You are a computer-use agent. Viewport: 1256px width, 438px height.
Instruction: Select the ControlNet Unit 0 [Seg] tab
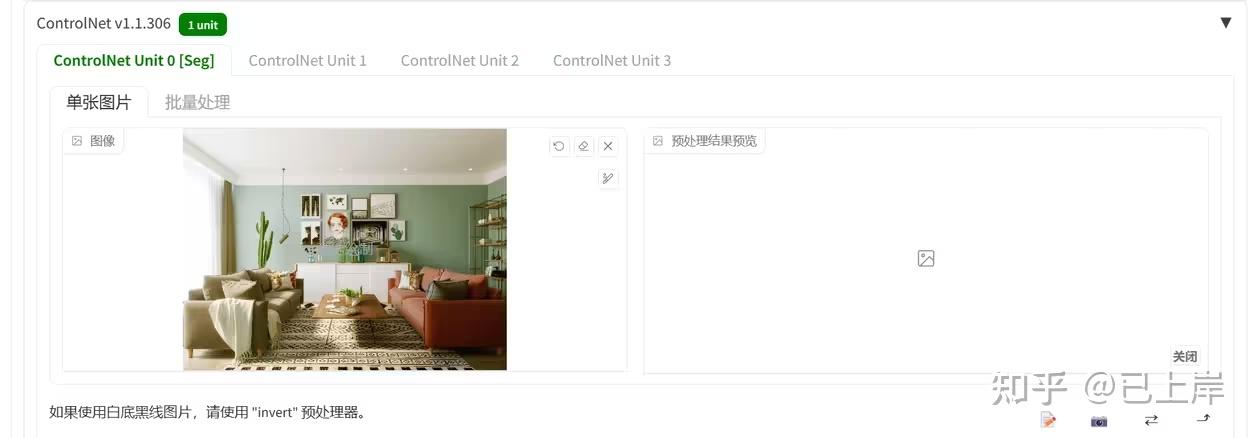pyautogui.click(x=134, y=60)
